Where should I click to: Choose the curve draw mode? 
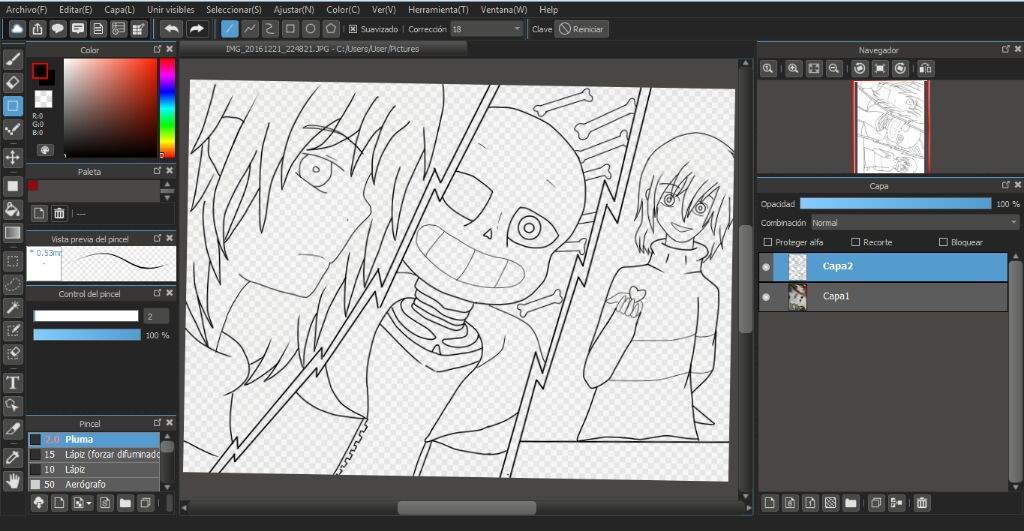click(270, 29)
